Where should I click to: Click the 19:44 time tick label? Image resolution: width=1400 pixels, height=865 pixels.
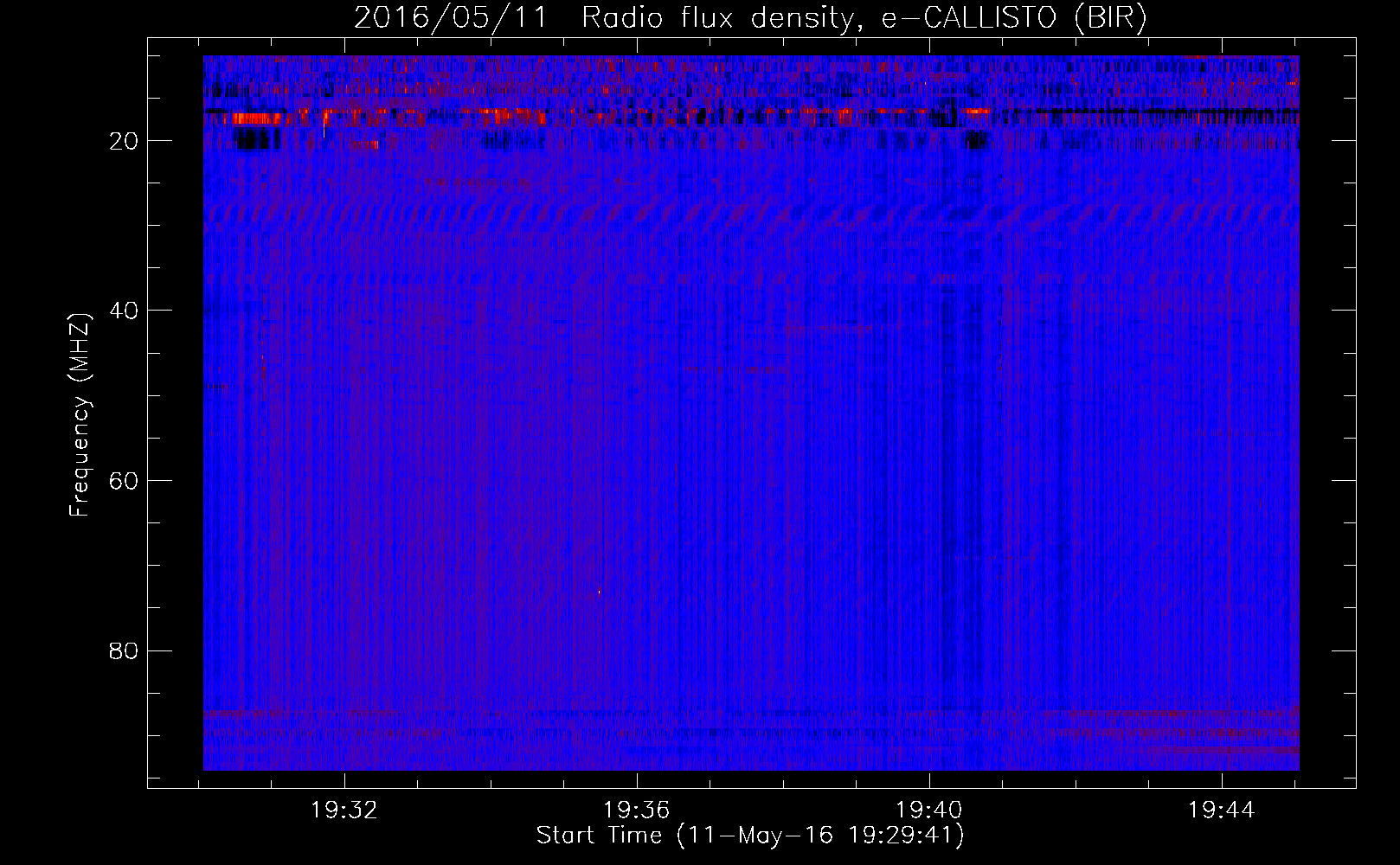coord(1222,811)
